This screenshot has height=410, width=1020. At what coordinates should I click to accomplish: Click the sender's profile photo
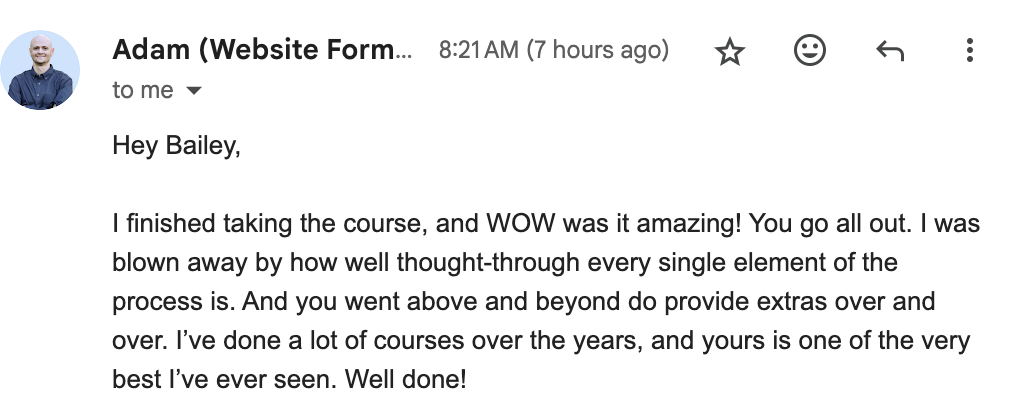(x=43, y=70)
